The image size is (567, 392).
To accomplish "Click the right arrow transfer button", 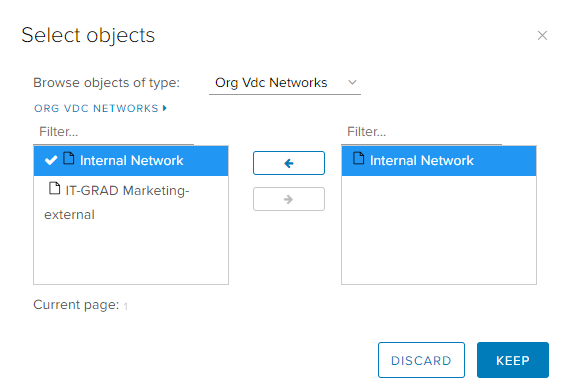I will [x=289, y=199].
